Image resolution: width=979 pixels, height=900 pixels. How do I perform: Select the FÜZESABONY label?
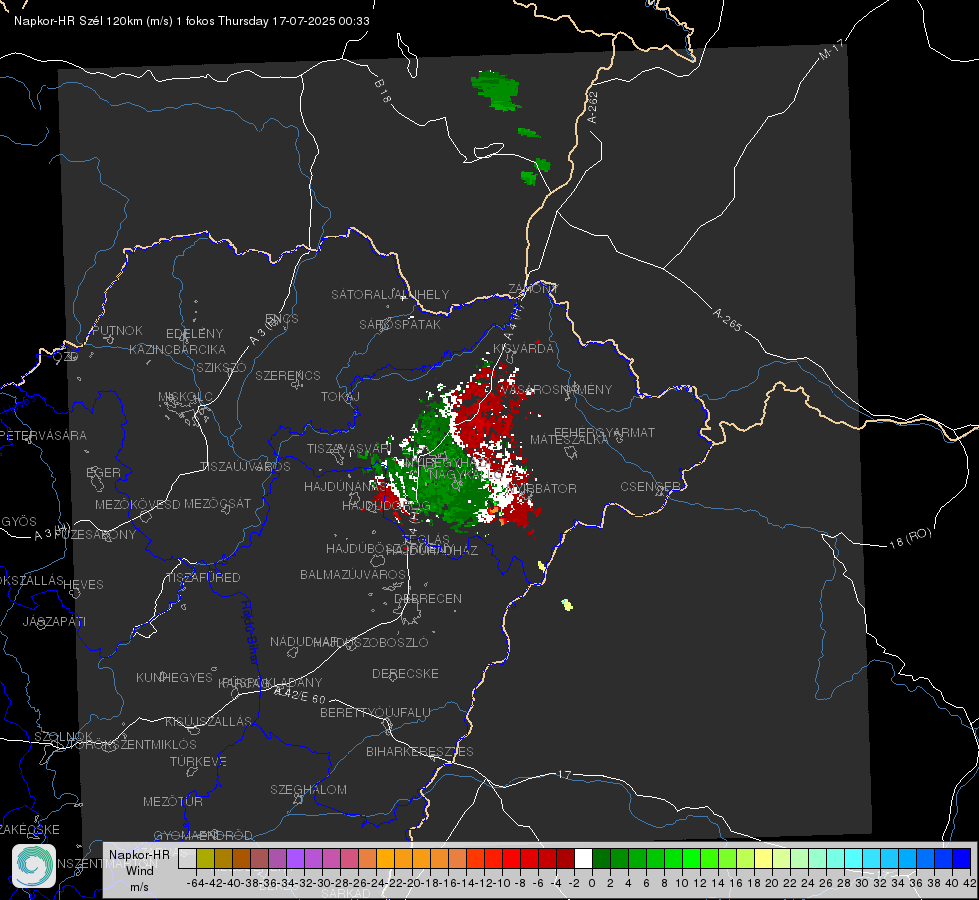pyautogui.click(x=95, y=535)
